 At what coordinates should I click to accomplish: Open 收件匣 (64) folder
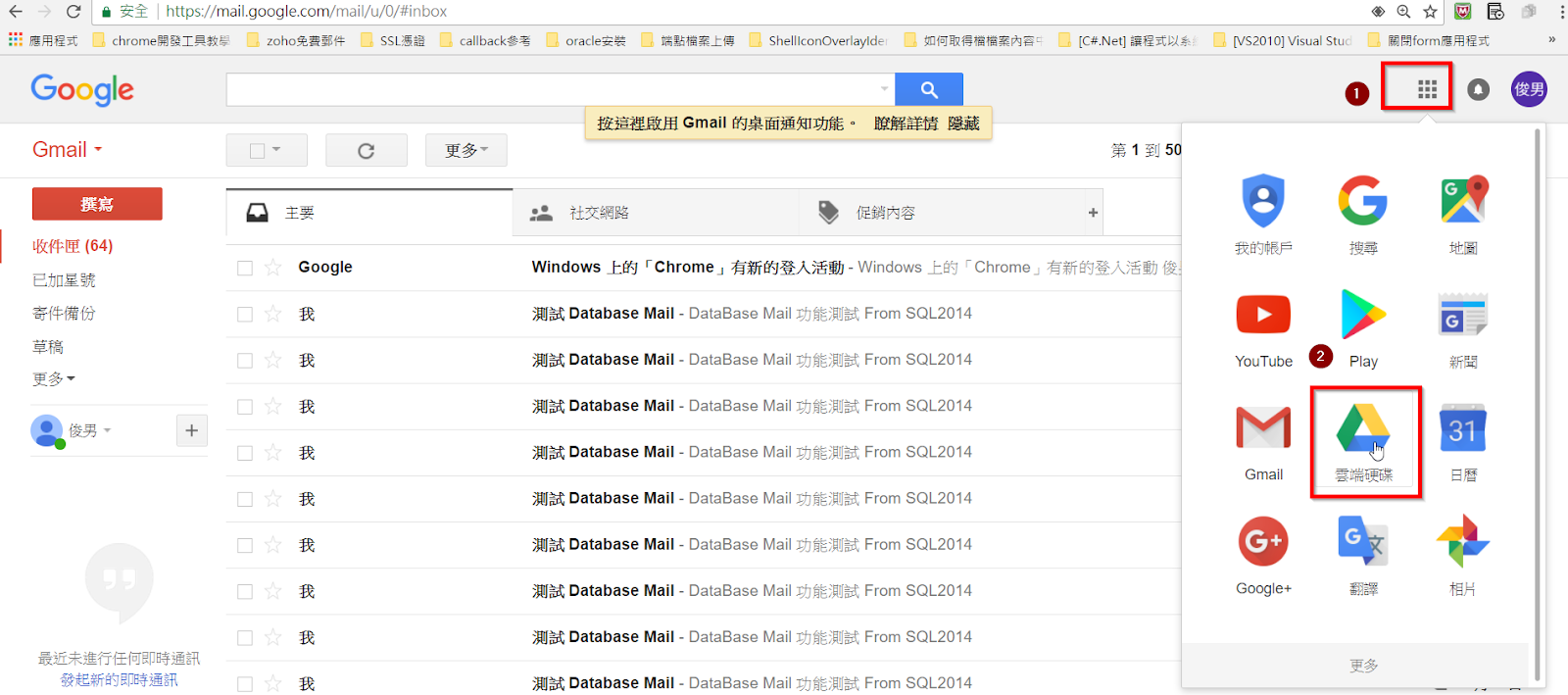tap(73, 246)
